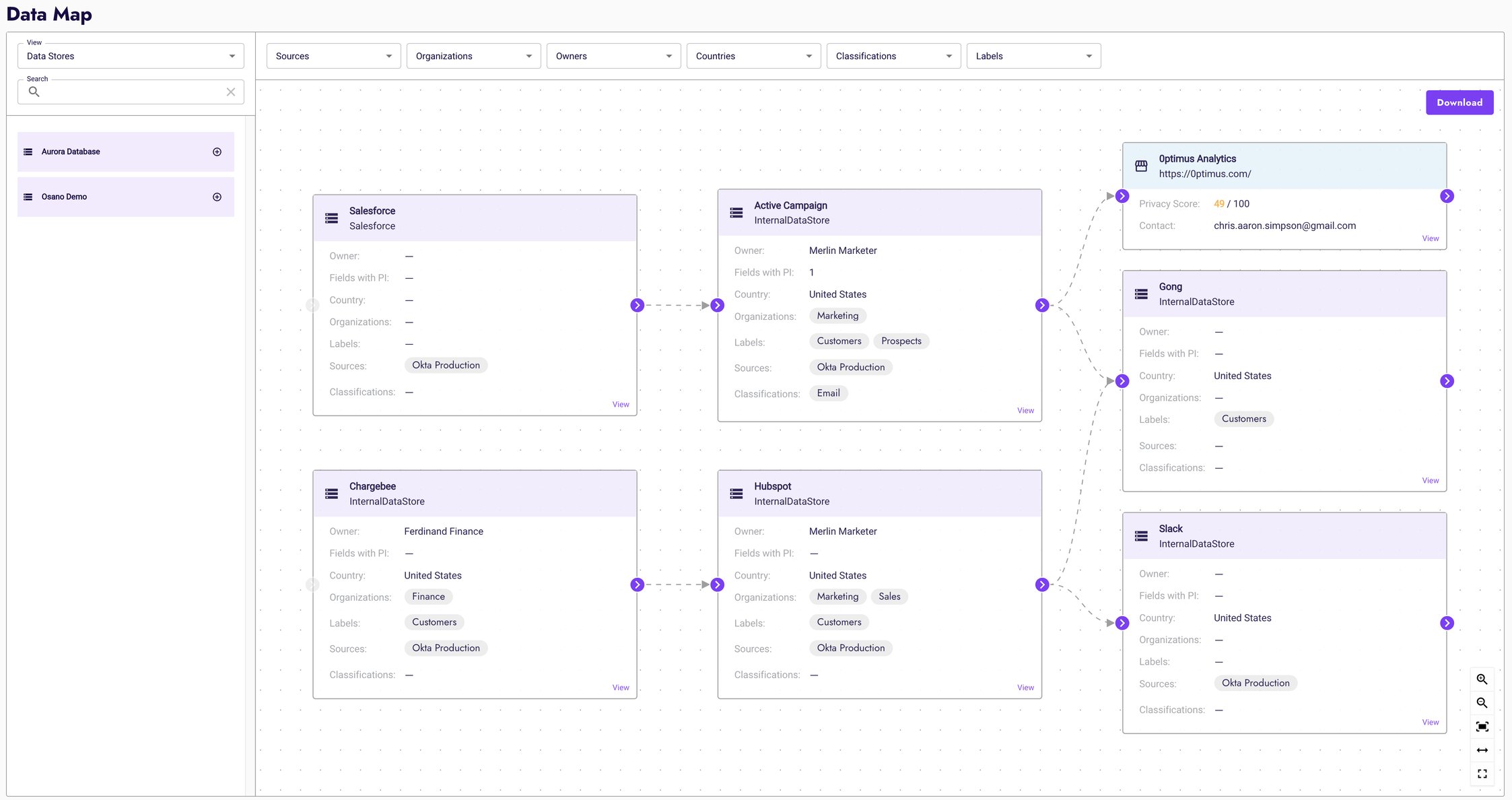Open the View link on the Gong card
Viewport: 1512px width, 800px height.
pos(1430,480)
